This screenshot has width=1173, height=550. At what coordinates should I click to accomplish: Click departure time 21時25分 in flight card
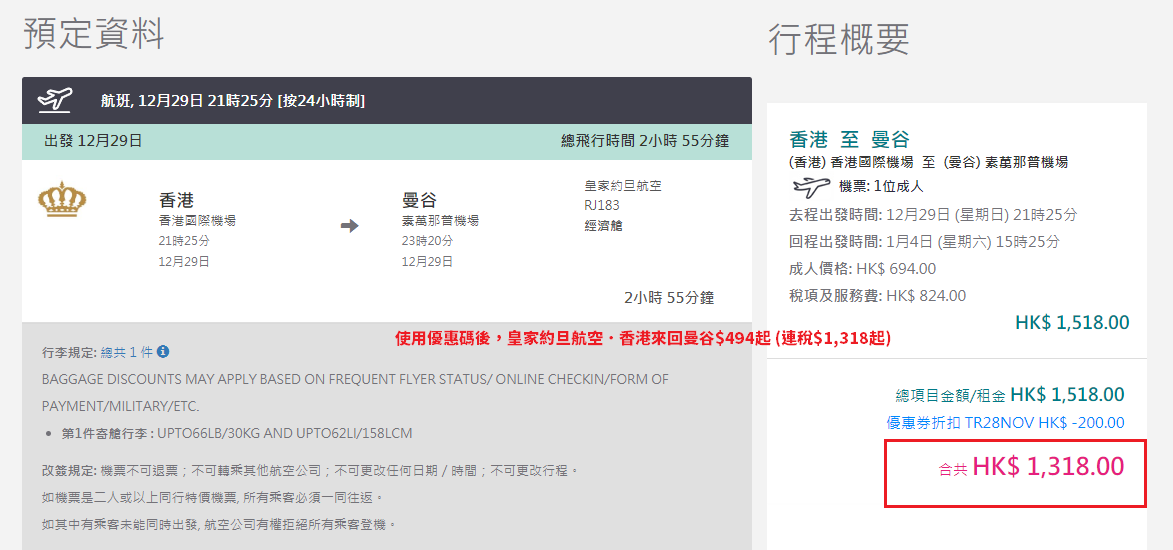[184, 241]
